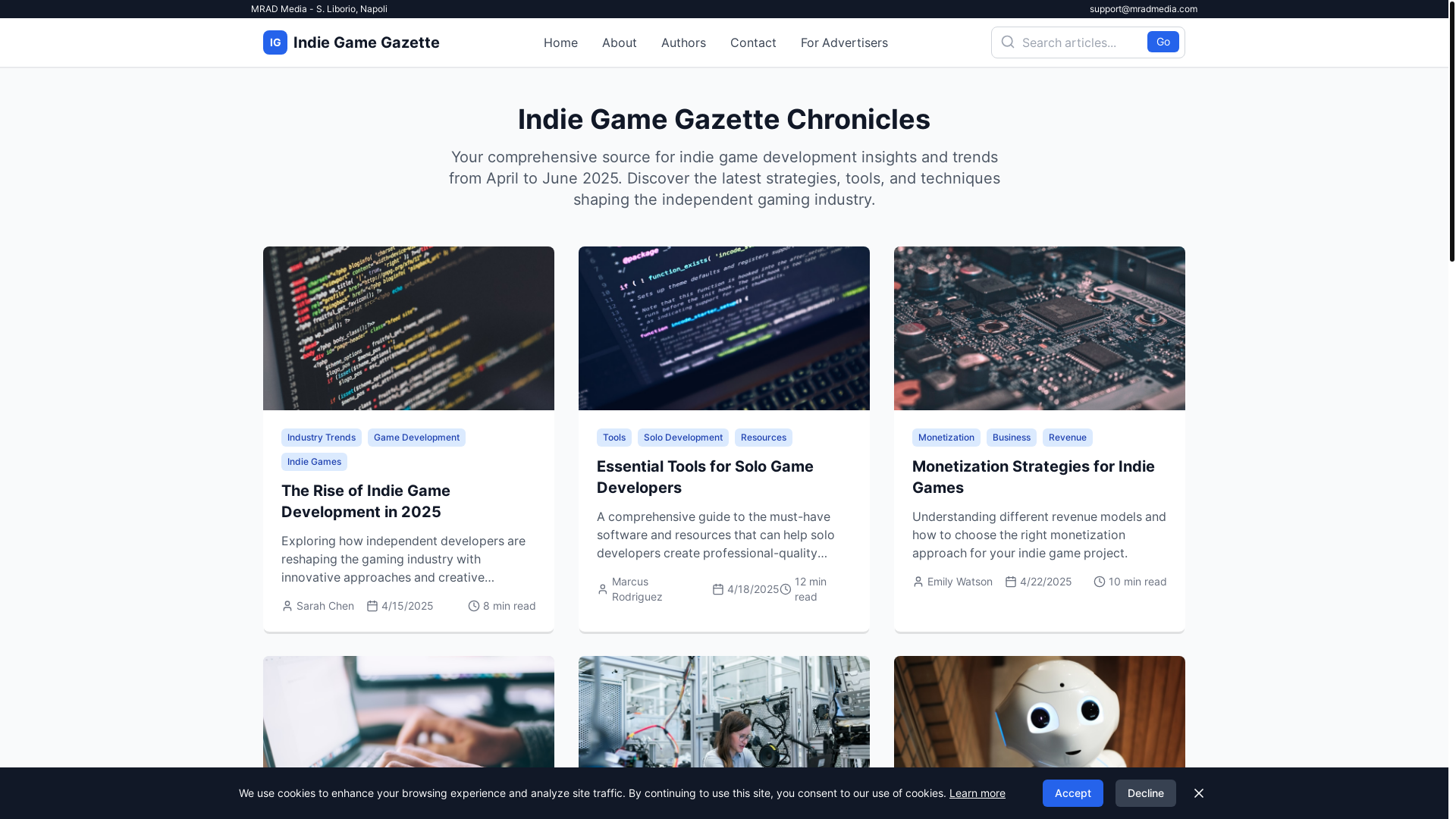This screenshot has width=1456, height=819.
Task: Click author icon beside Marcus Rodriguez
Action: click(603, 589)
